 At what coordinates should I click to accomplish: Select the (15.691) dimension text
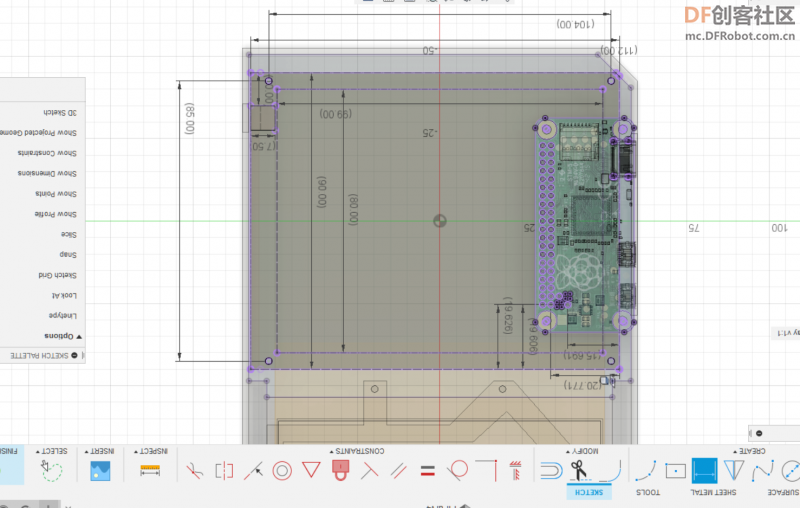pyautogui.click(x=583, y=355)
